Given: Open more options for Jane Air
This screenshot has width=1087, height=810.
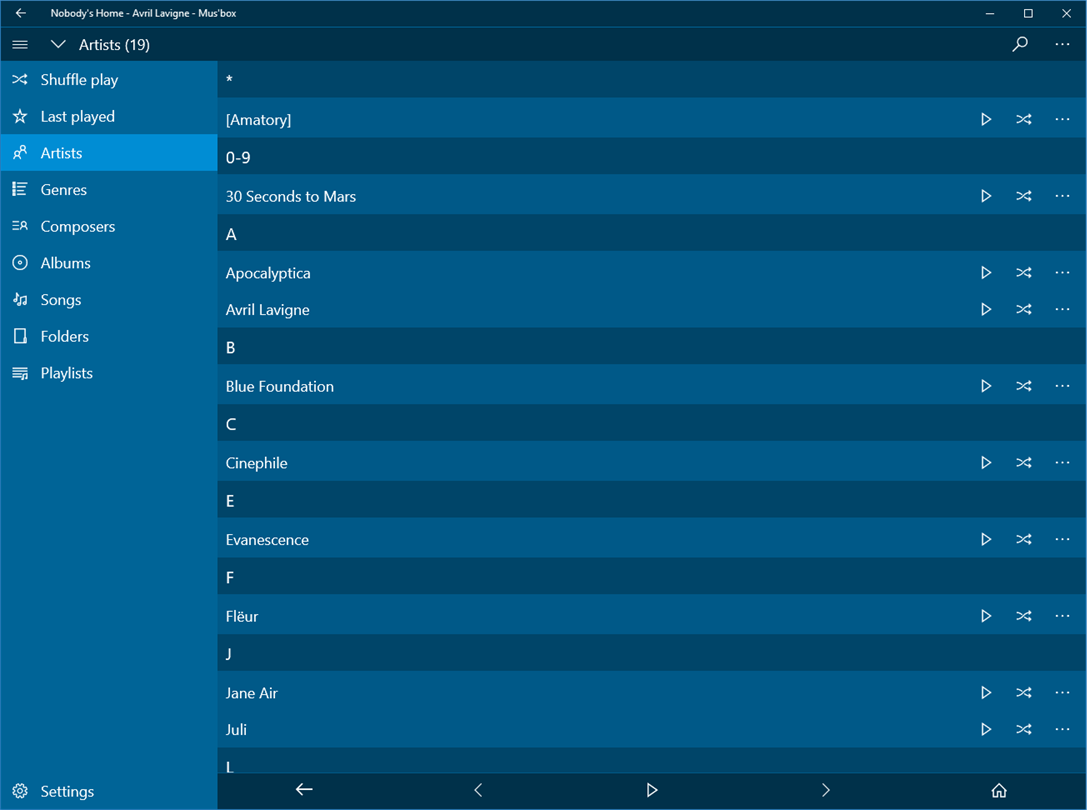Looking at the screenshot, I should (1062, 693).
